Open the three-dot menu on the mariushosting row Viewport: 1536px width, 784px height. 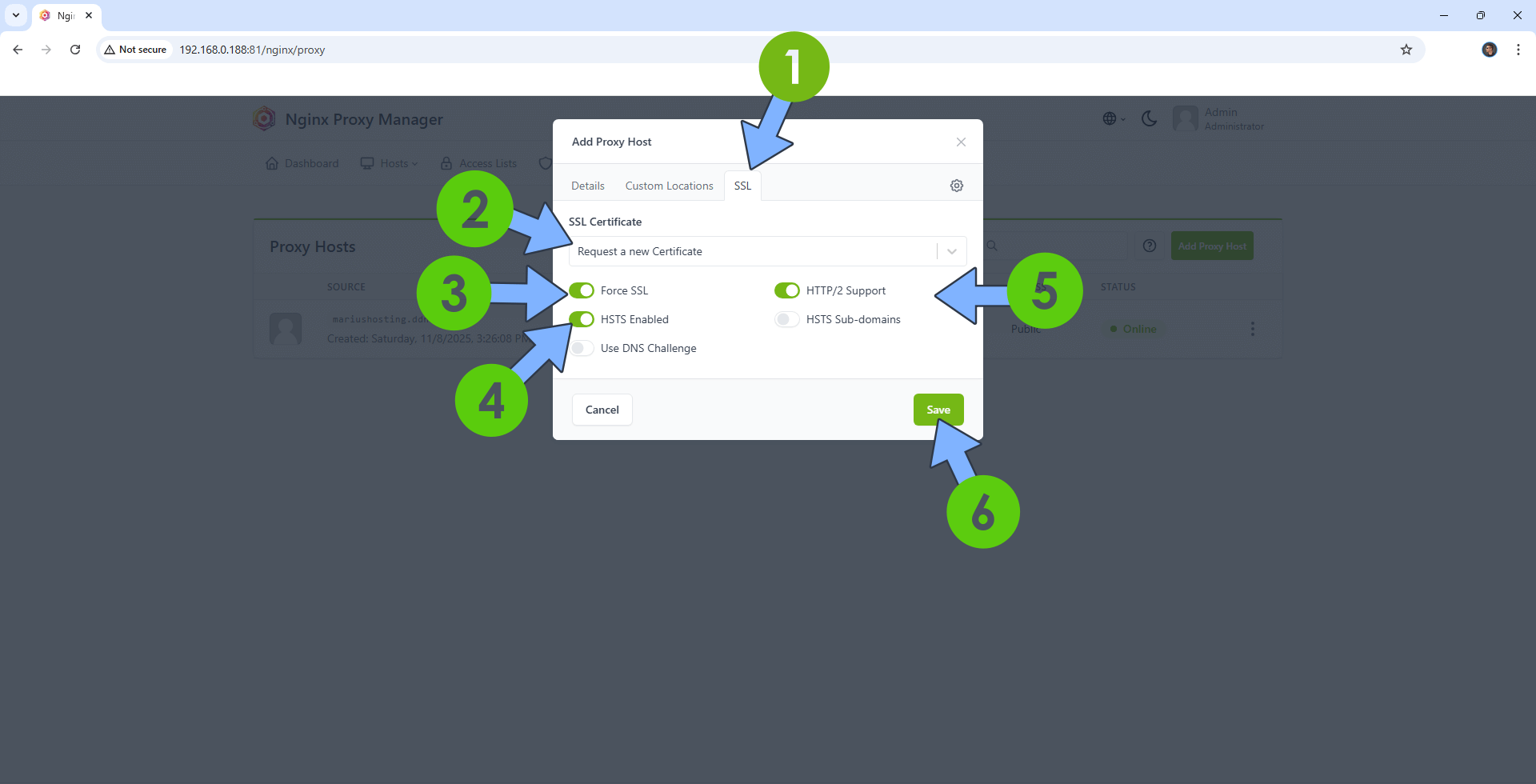tap(1252, 329)
